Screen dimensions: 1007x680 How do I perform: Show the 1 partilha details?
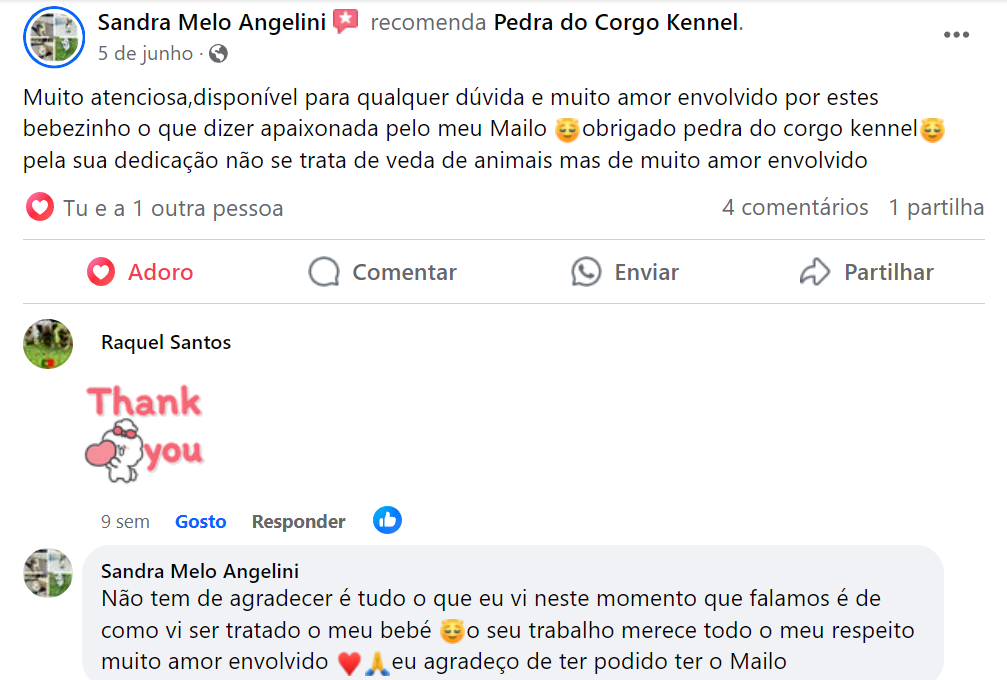(x=936, y=208)
